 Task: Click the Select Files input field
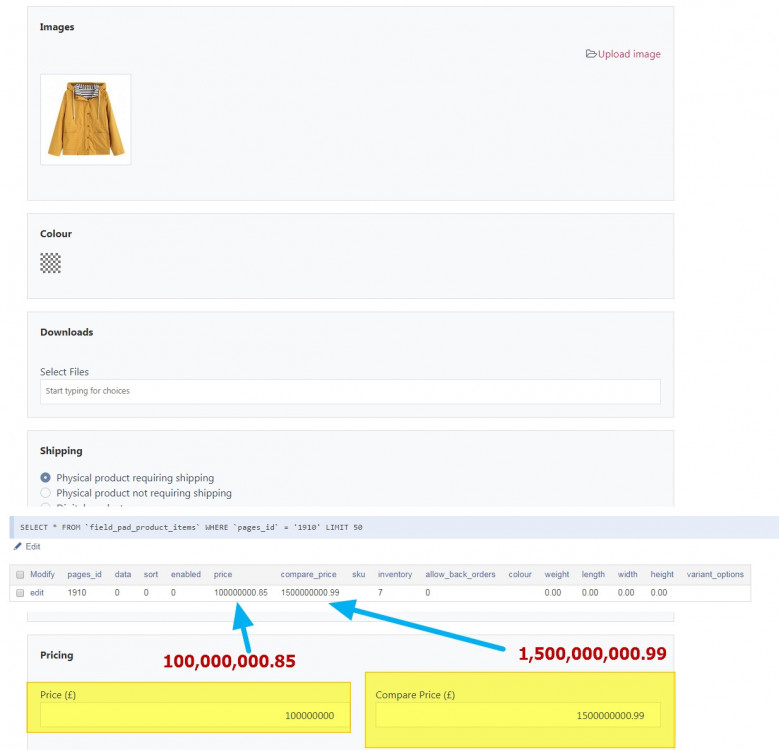click(x=350, y=391)
